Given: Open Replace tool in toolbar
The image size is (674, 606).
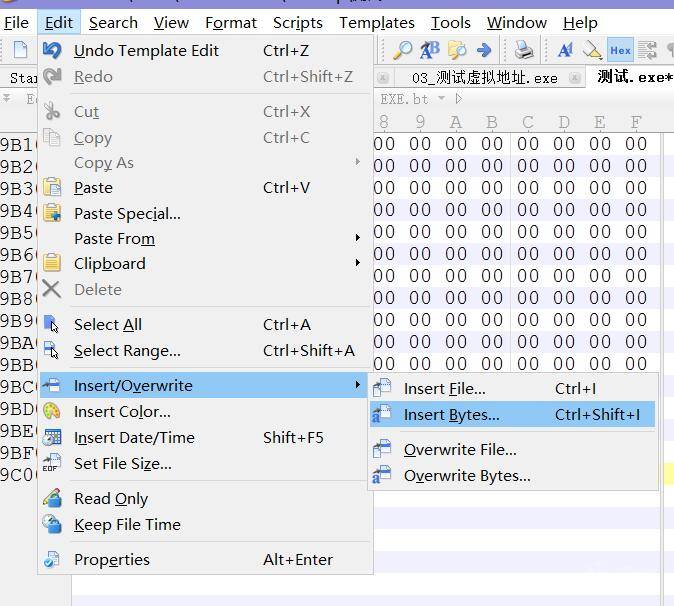Looking at the screenshot, I should [x=430, y=50].
